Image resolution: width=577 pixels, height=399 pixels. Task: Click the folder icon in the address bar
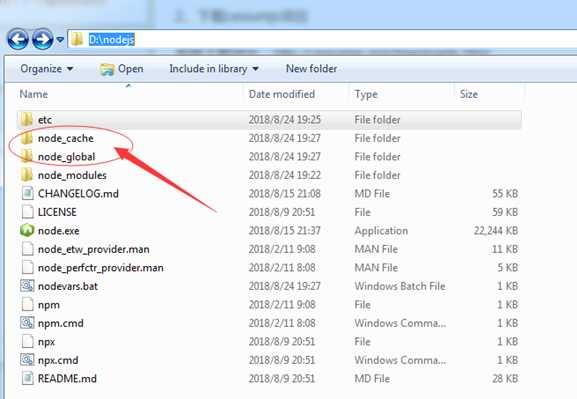pyautogui.click(x=77, y=39)
